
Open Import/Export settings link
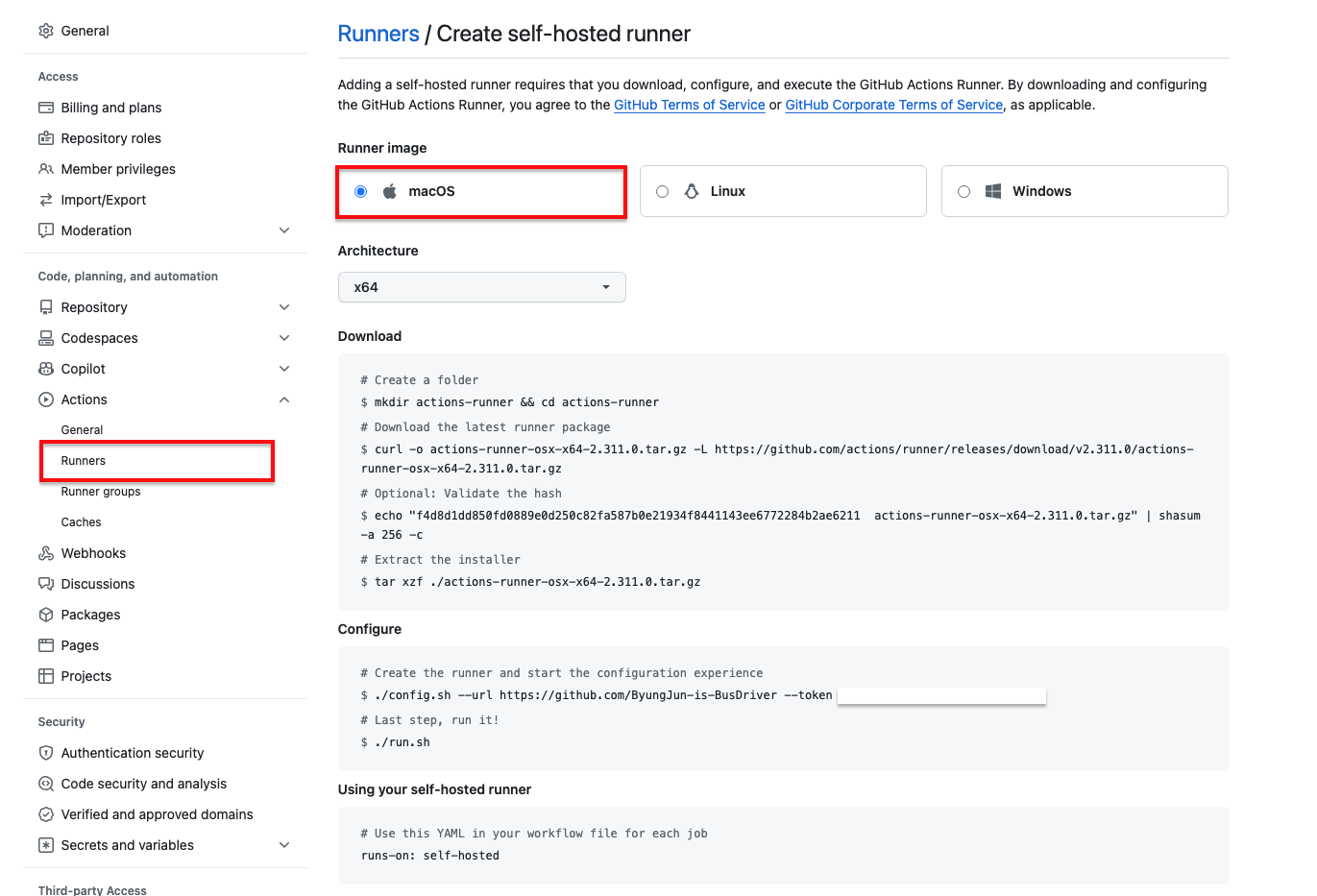click(104, 200)
